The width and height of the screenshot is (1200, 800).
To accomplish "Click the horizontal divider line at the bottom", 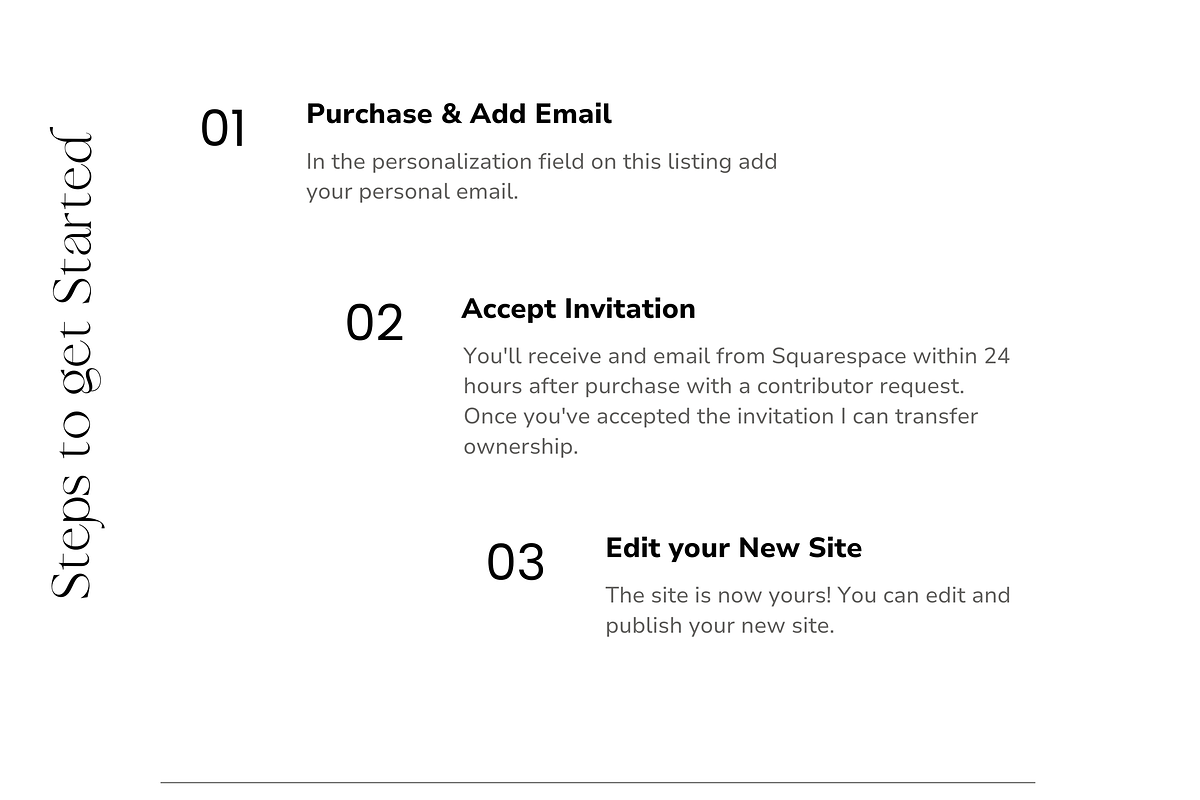I will point(597,782).
